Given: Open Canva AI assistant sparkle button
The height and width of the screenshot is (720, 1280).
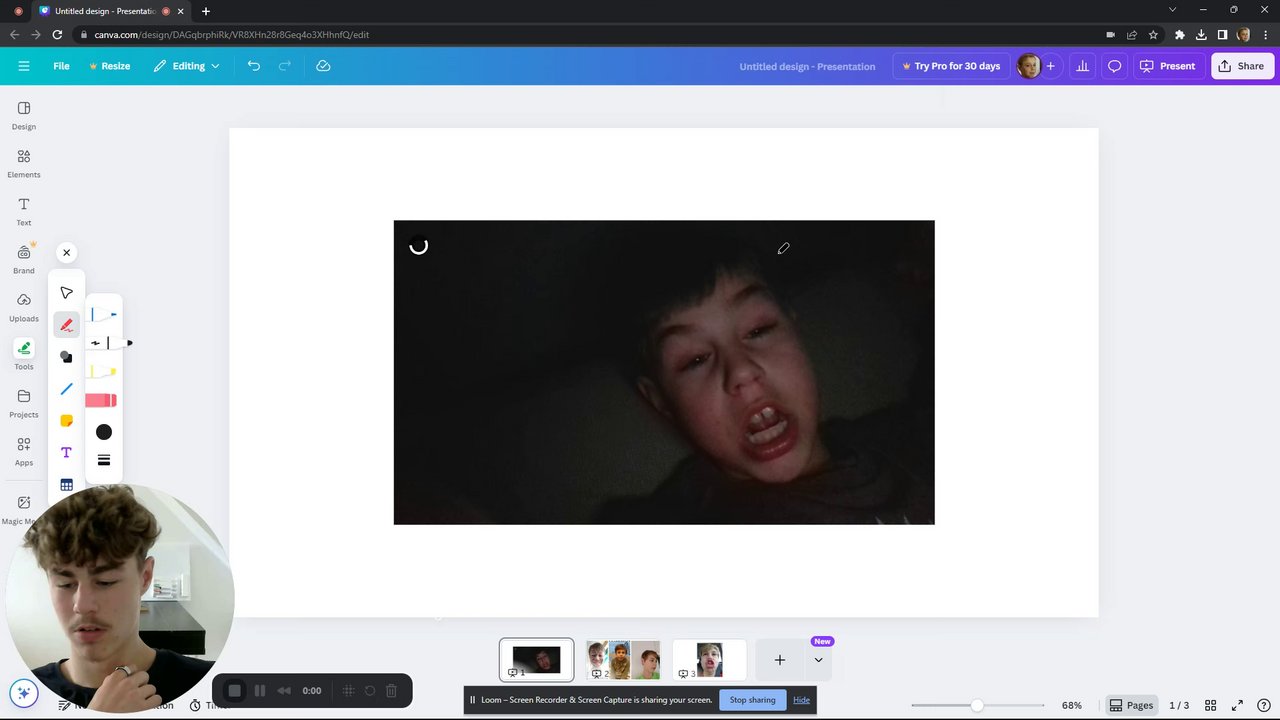Looking at the screenshot, I should click(24, 692).
